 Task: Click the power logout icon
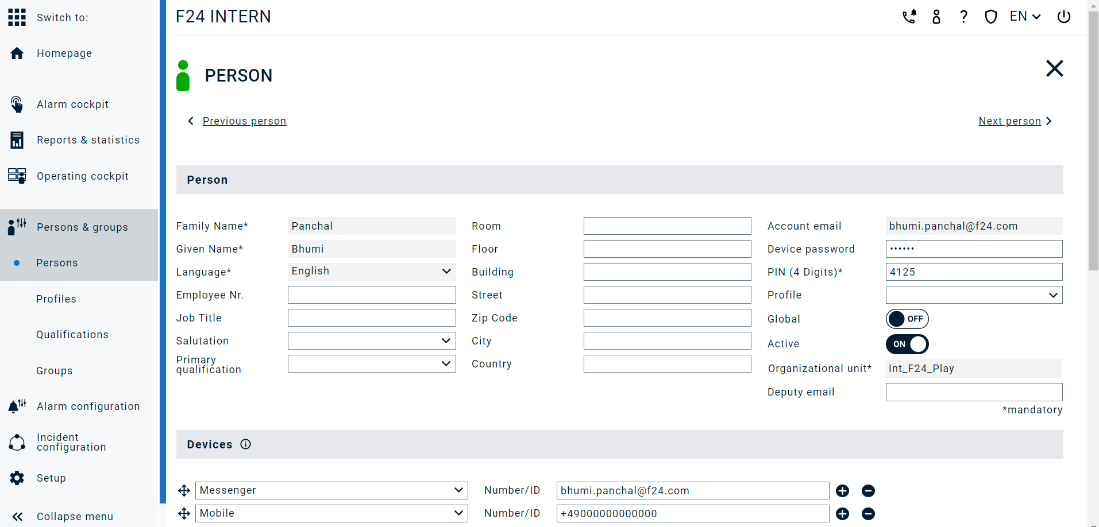click(x=1064, y=17)
